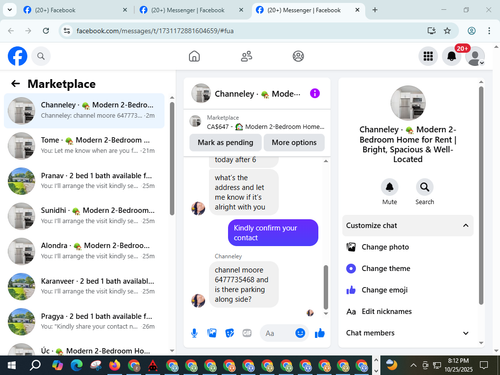Image resolution: width=500 pixels, height=375 pixels.
Task: Type a message in the Aa field
Action: tap(278, 333)
